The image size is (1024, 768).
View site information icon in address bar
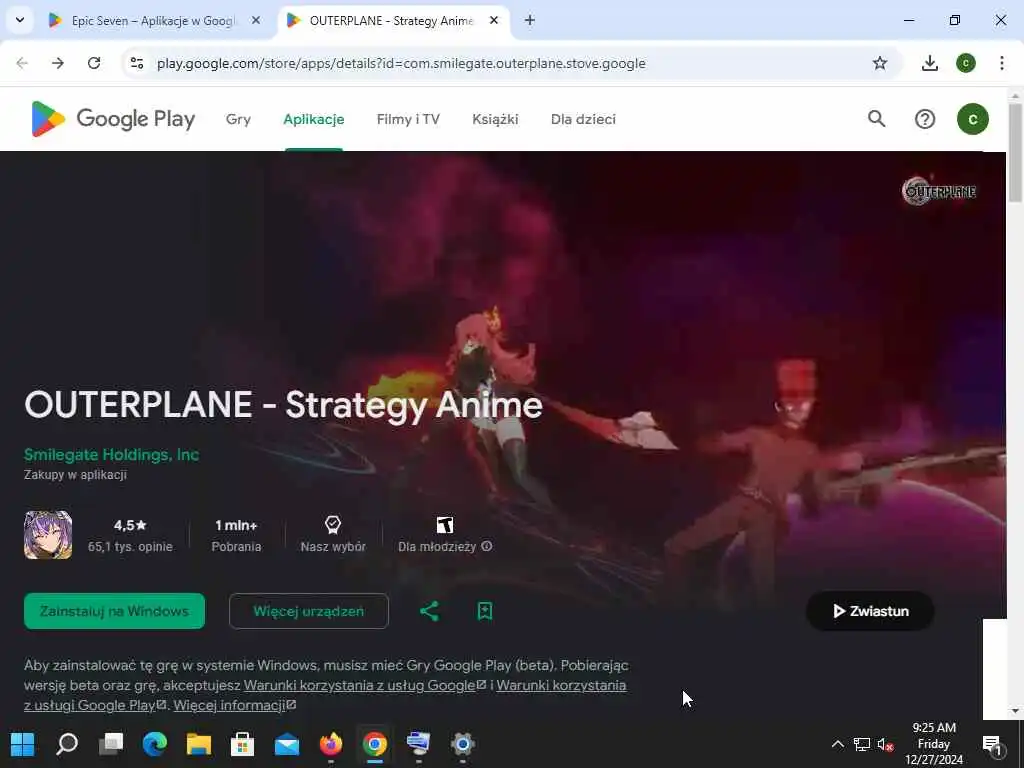pos(136,63)
